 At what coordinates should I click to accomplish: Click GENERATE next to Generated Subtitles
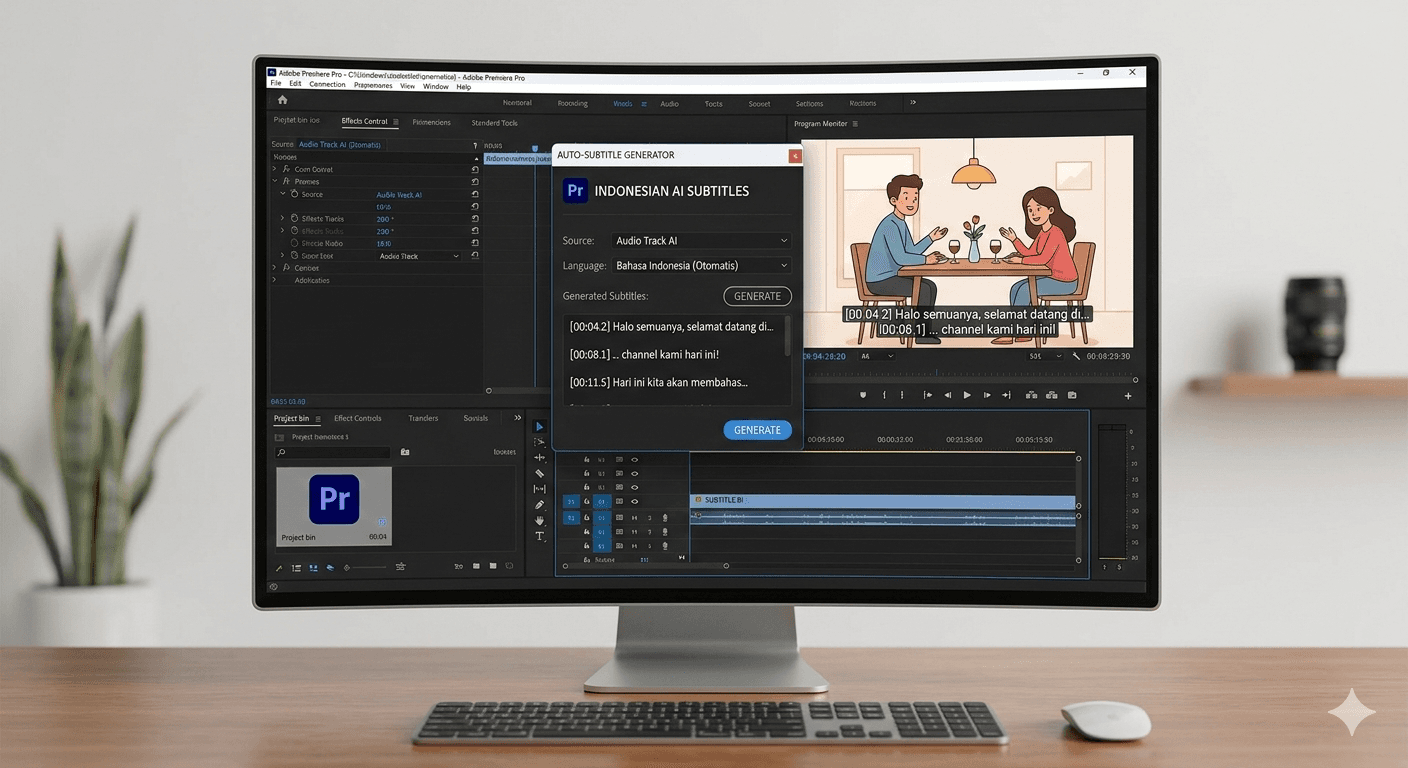click(757, 296)
